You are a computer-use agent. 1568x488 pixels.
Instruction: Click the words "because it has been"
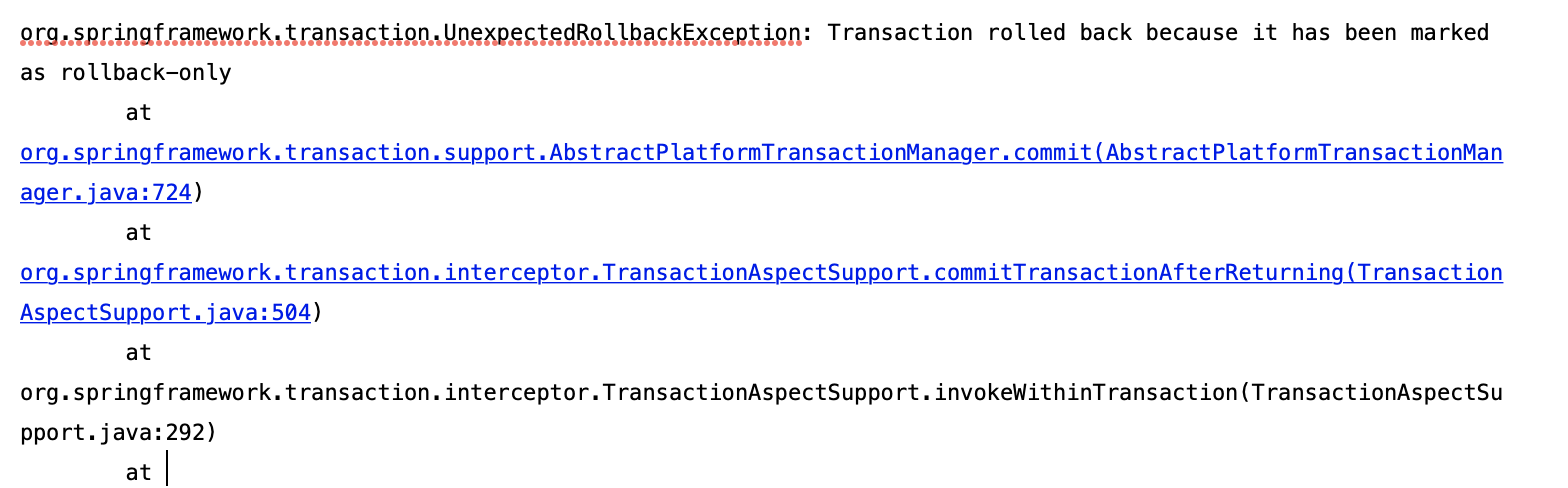1271,33
